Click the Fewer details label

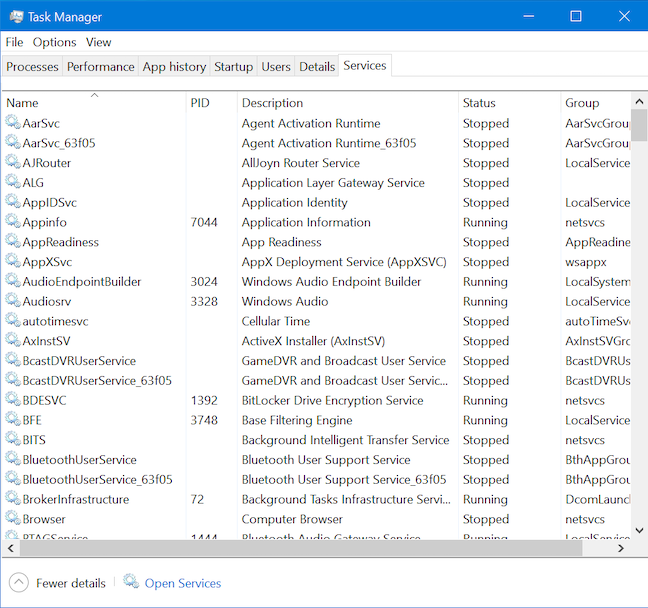coord(71,583)
